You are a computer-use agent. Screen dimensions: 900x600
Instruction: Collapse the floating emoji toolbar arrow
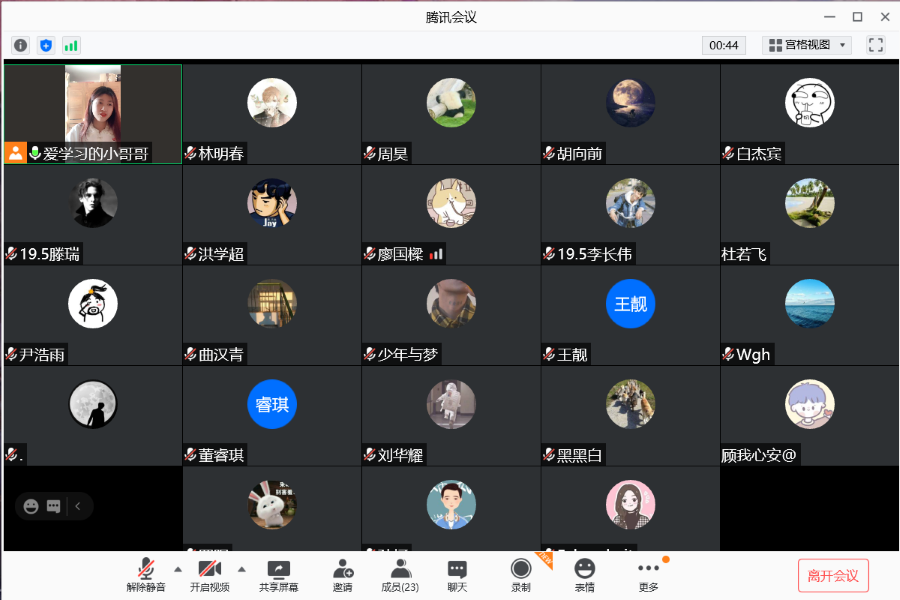tap(77, 506)
